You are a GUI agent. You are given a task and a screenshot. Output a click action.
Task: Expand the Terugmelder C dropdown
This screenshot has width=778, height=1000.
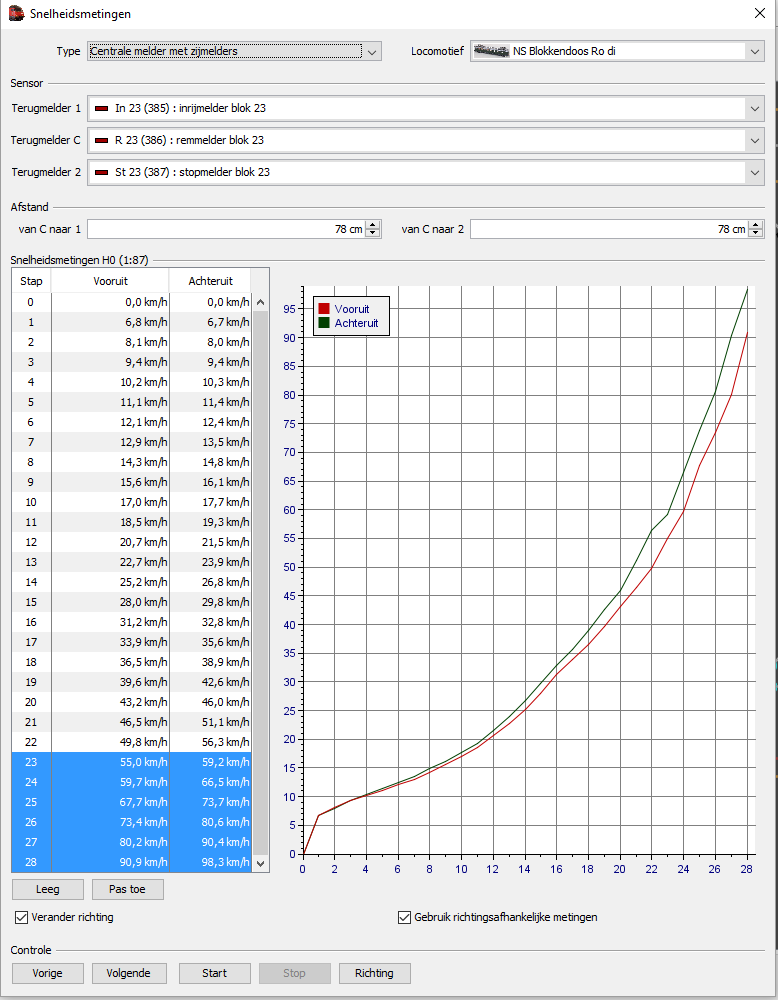754,140
